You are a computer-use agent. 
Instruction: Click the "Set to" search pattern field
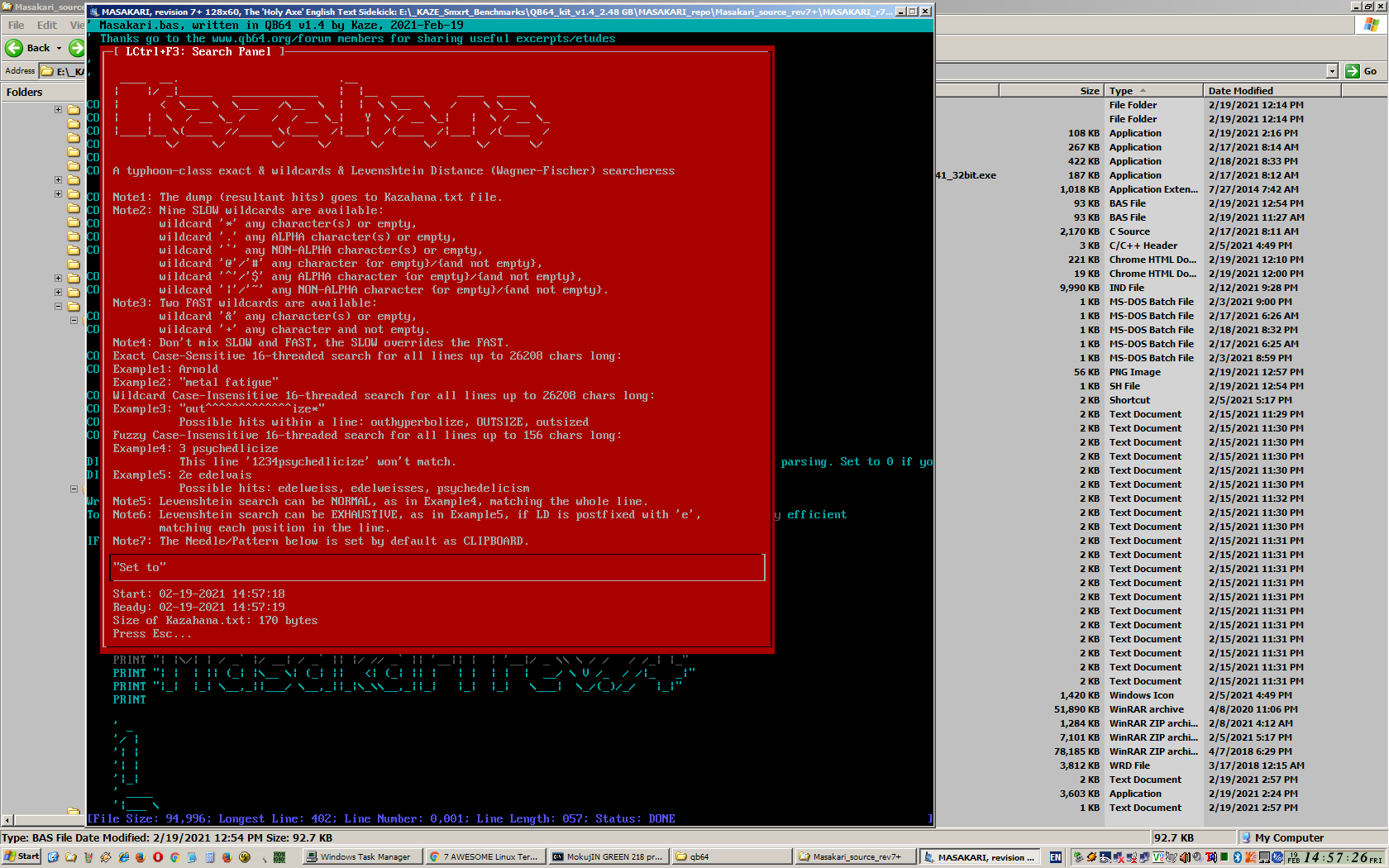pos(437,567)
